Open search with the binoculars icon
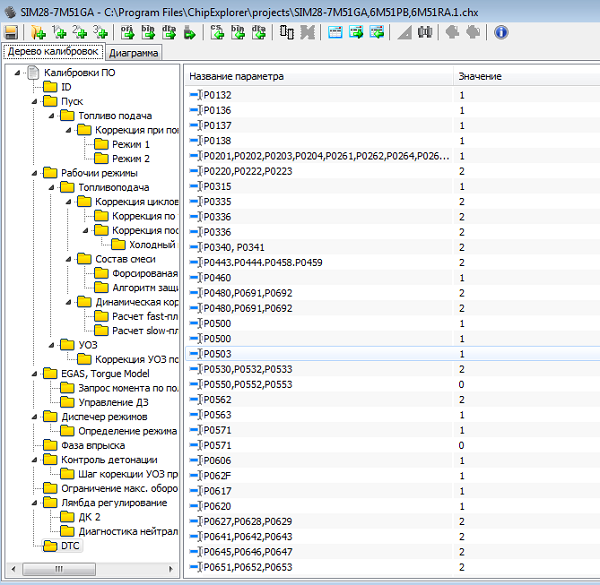 coord(424,32)
